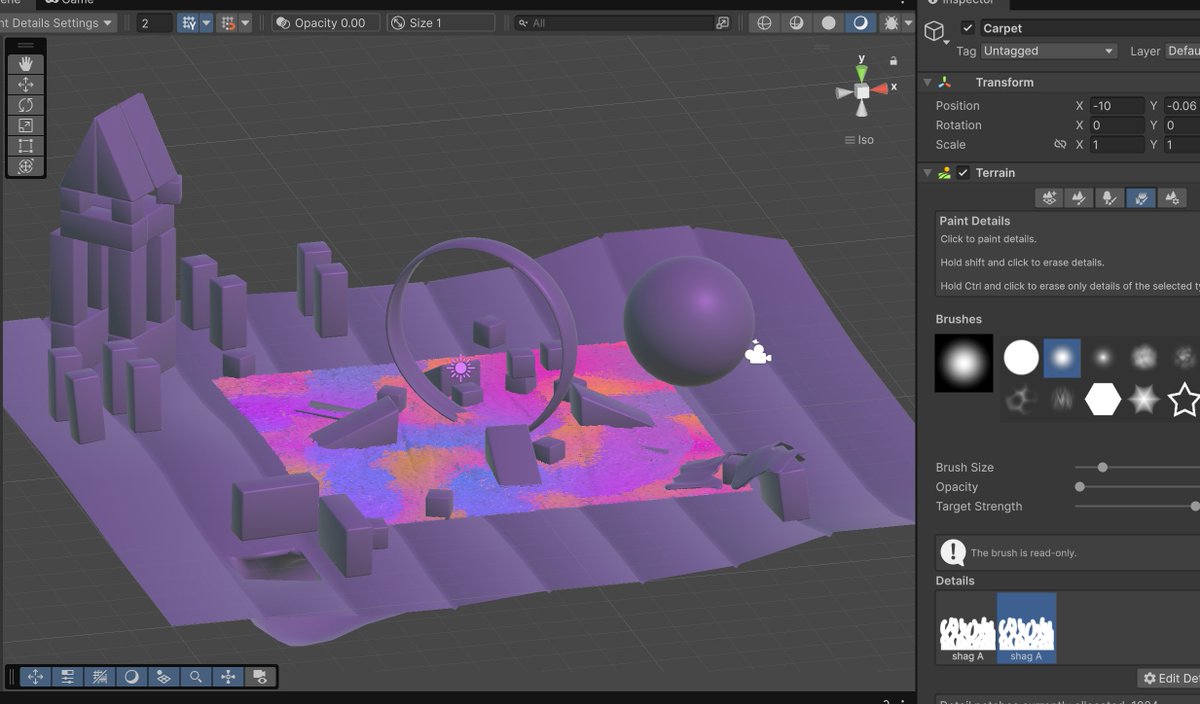Open the Layer dropdown
The height and width of the screenshot is (704, 1200).
tap(1182, 51)
